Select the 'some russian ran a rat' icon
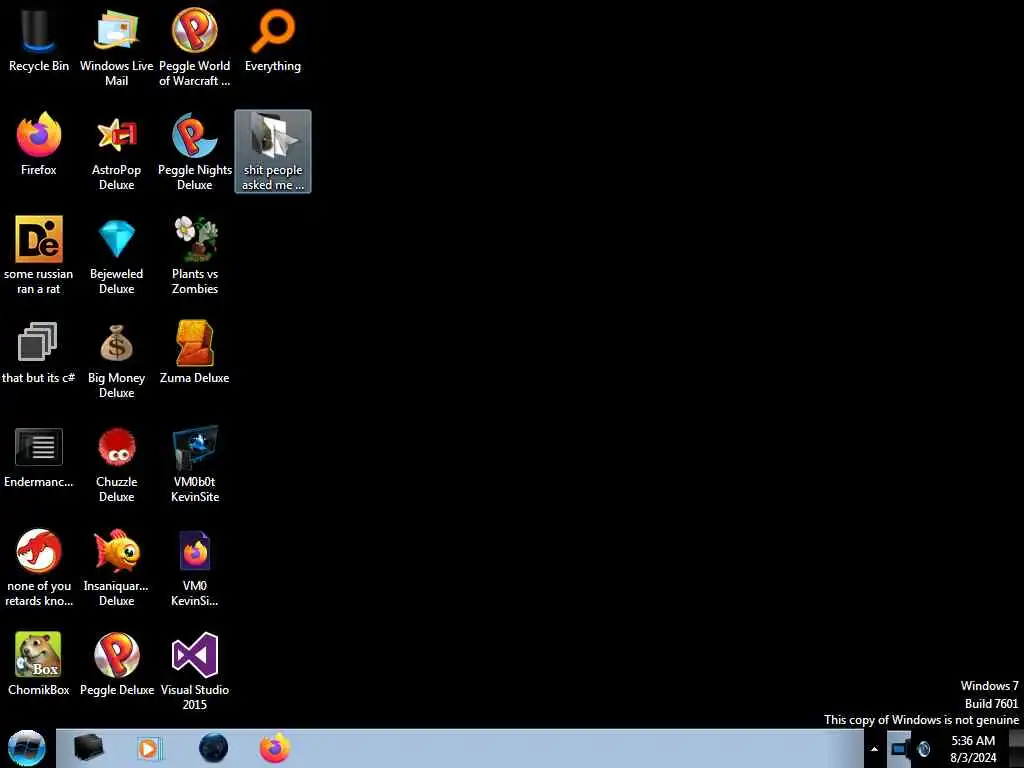This screenshot has height=768, width=1024. pyautogui.click(x=39, y=239)
